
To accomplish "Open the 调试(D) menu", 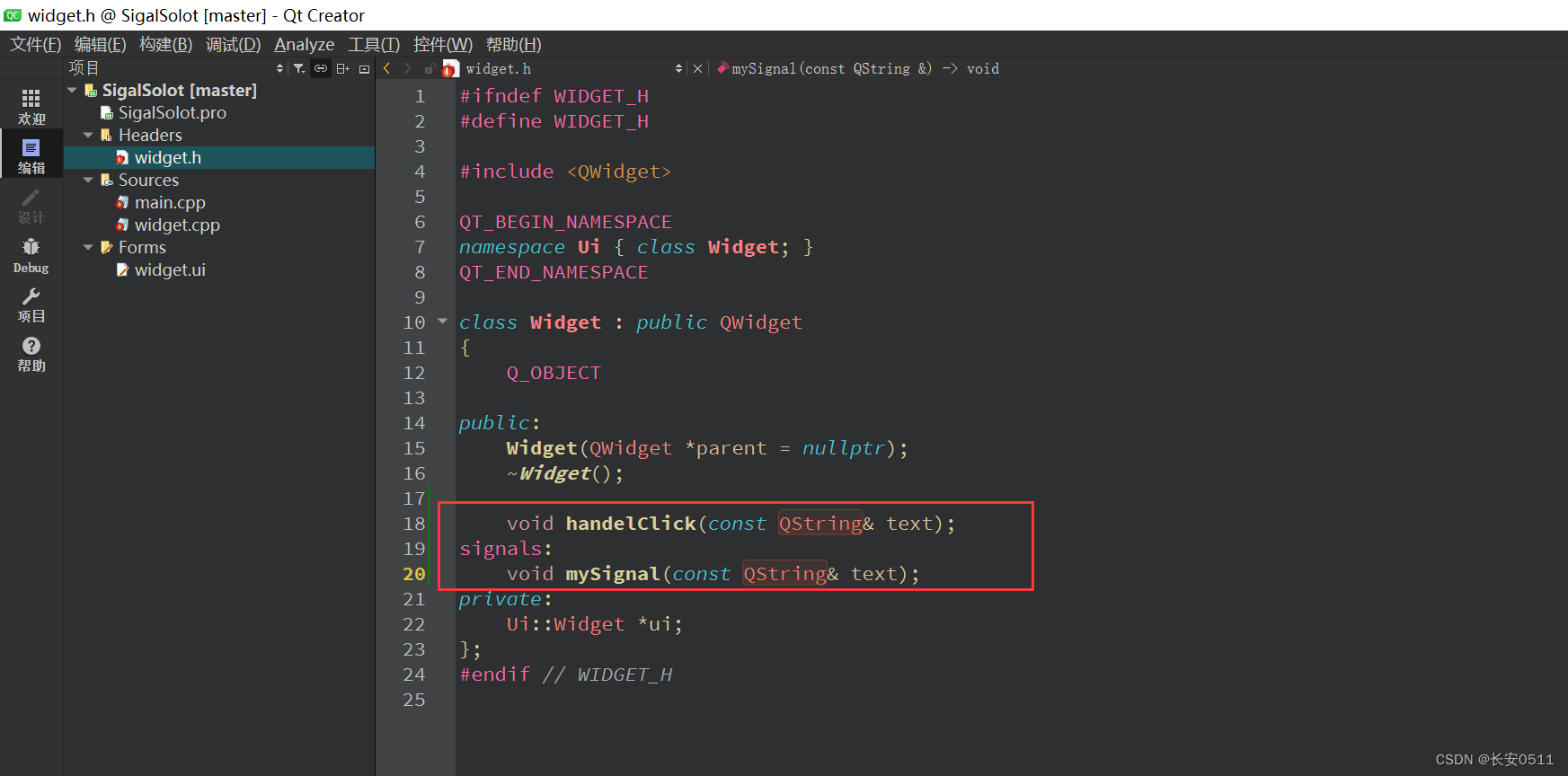I will coord(233,44).
